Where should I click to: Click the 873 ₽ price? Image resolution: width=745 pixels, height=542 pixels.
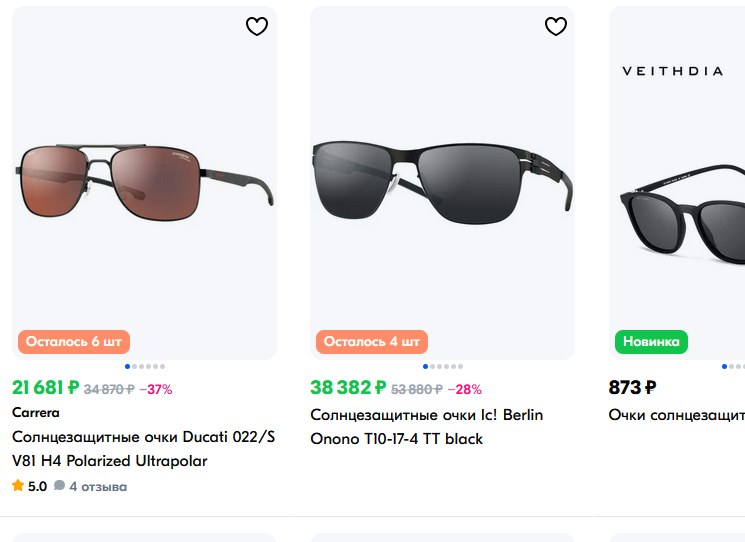pos(632,388)
